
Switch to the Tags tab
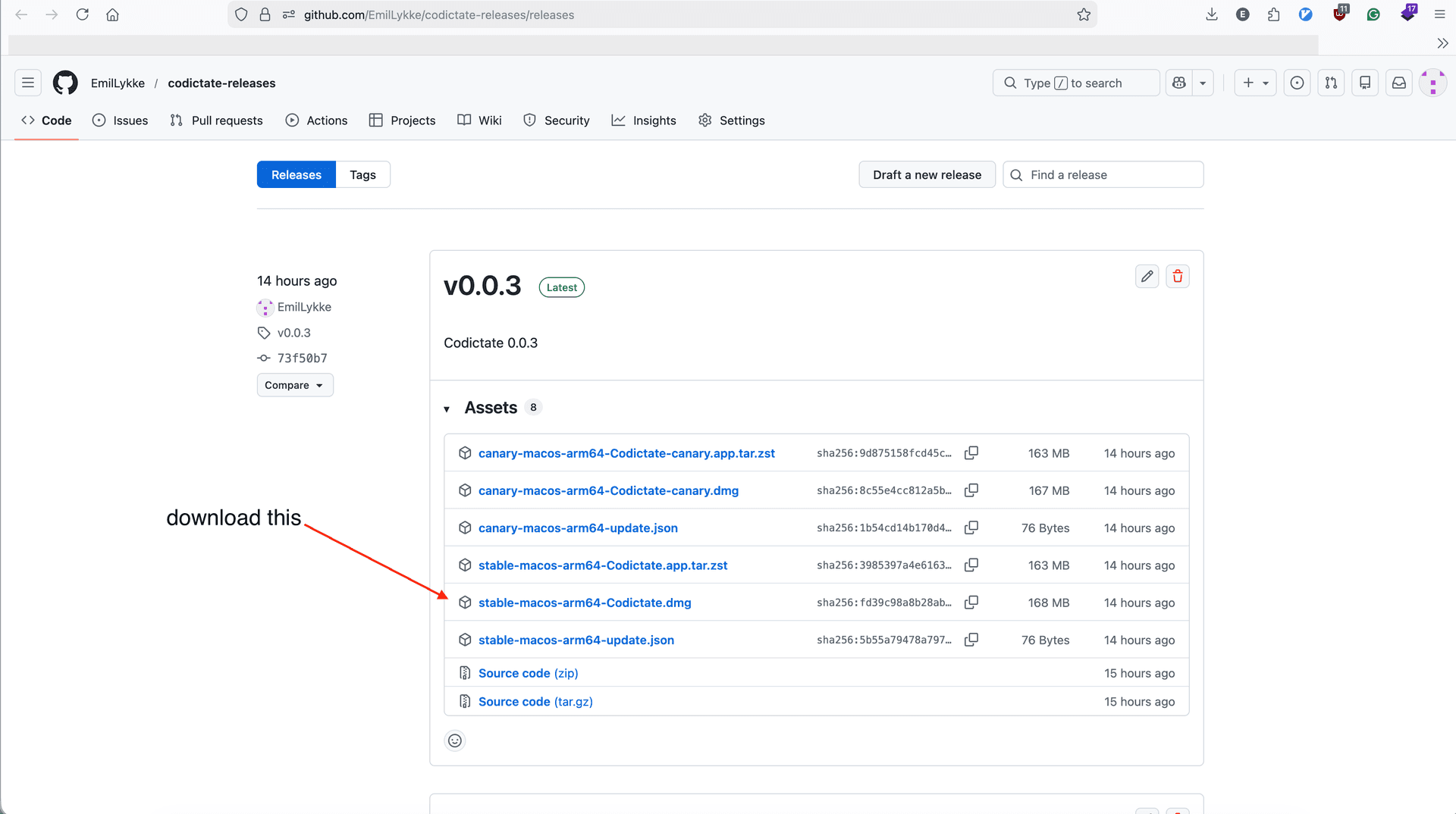tap(362, 175)
